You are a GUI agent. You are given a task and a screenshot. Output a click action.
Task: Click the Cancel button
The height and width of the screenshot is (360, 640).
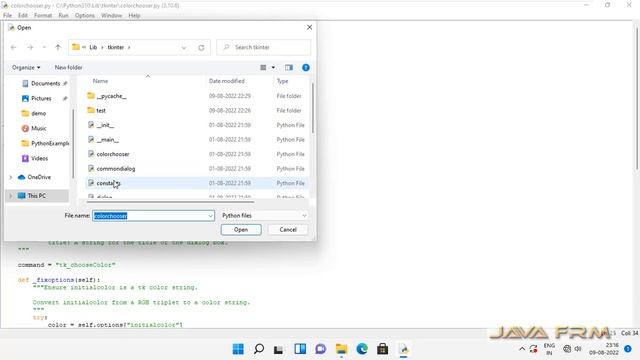[x=288, y=230]
